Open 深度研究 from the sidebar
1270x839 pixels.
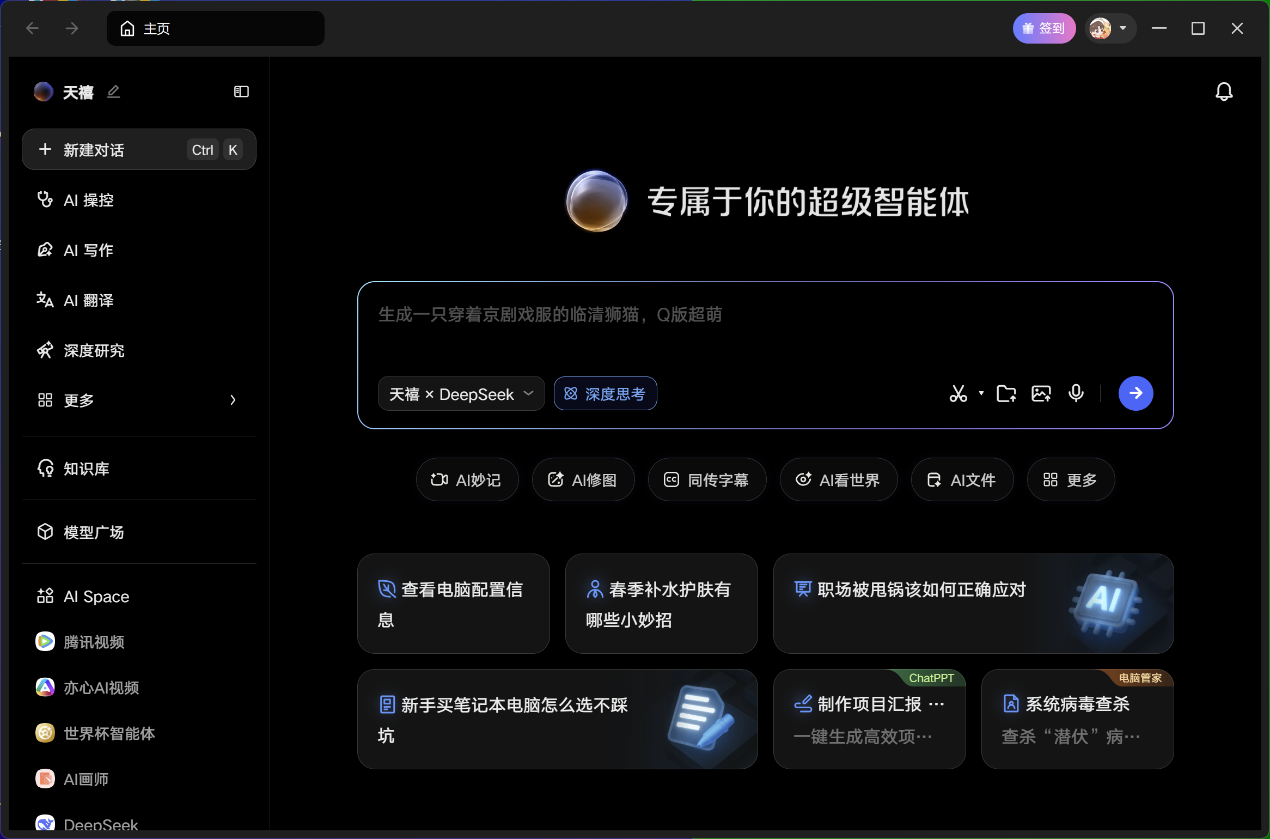point(95,350)
